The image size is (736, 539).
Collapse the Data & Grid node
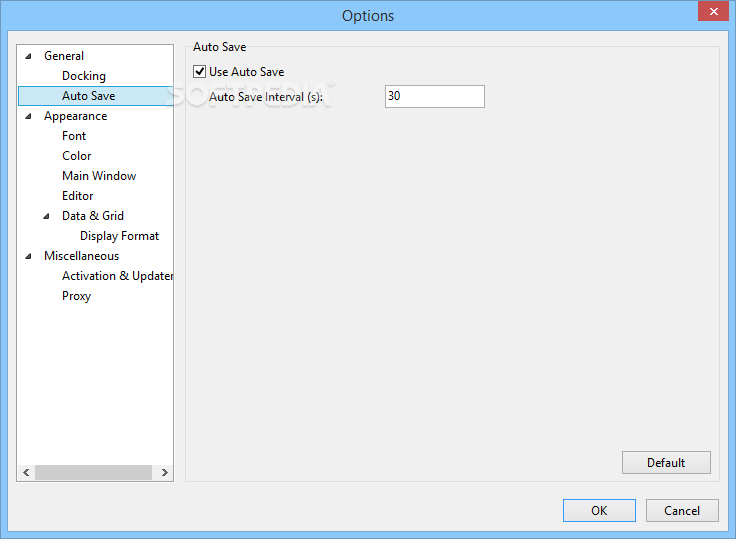click(x=46, y=216)
